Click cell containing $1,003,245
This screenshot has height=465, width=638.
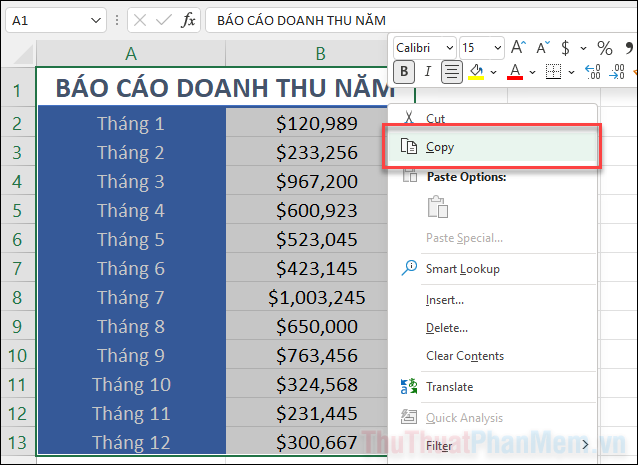point(316,298)
